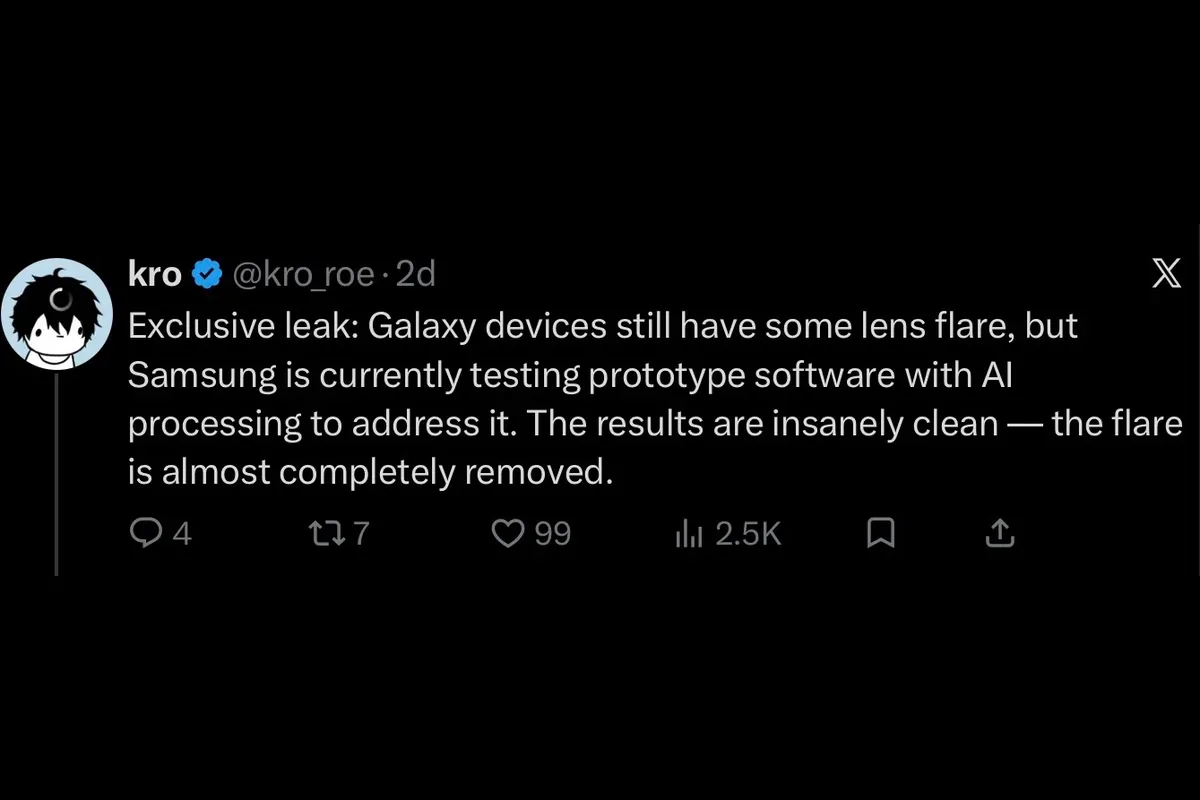Open the post by clicking 'Exclusive leak' line
The width and height of the screenshot is (1200, 800).
[603, 327]
